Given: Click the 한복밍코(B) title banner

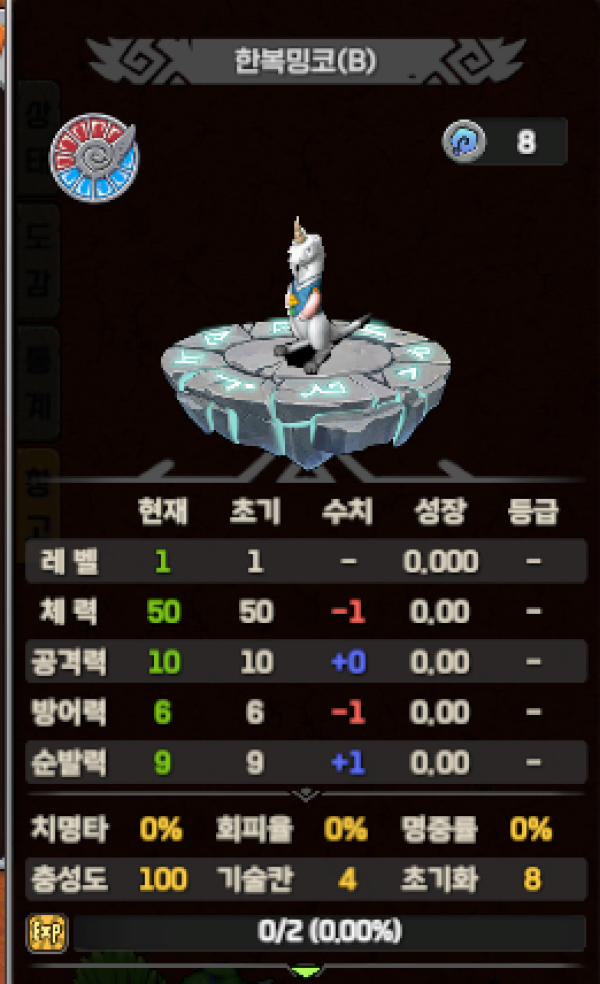Looking at the screenshot, I should click(x=306, y=61).
